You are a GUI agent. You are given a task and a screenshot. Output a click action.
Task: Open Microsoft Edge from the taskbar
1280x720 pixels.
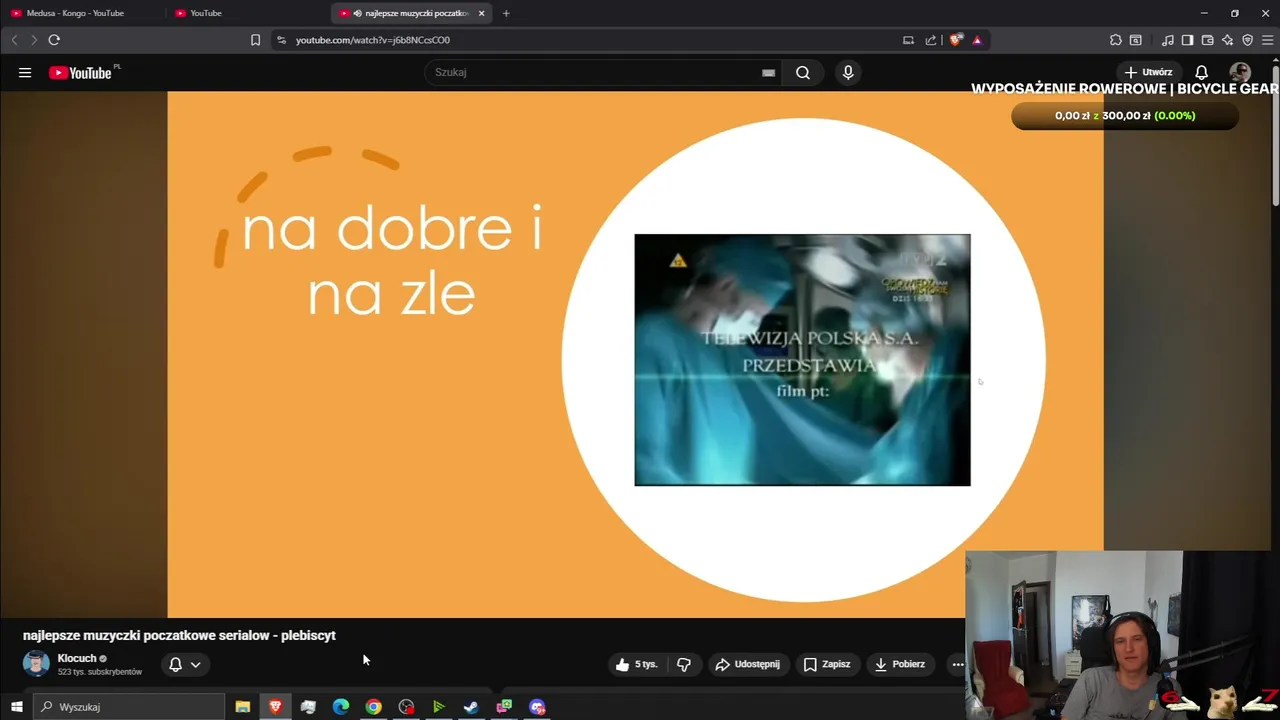(x=340, y=707)
